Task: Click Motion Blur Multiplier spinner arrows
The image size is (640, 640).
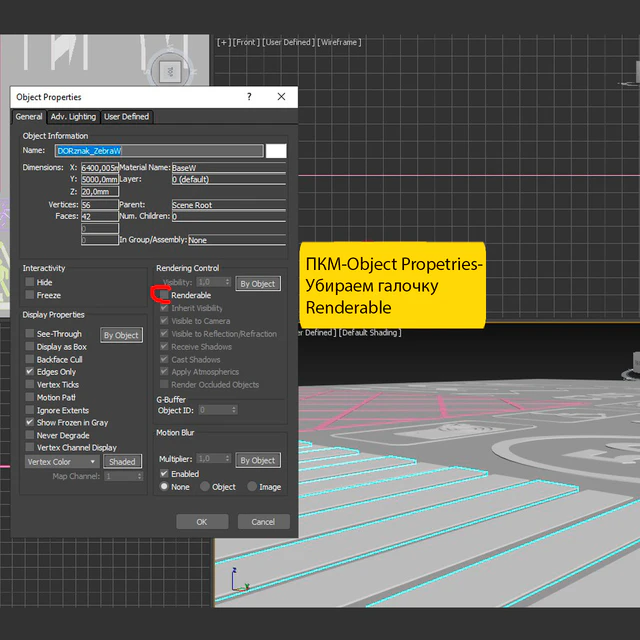Action: click(x=228, y=459)
